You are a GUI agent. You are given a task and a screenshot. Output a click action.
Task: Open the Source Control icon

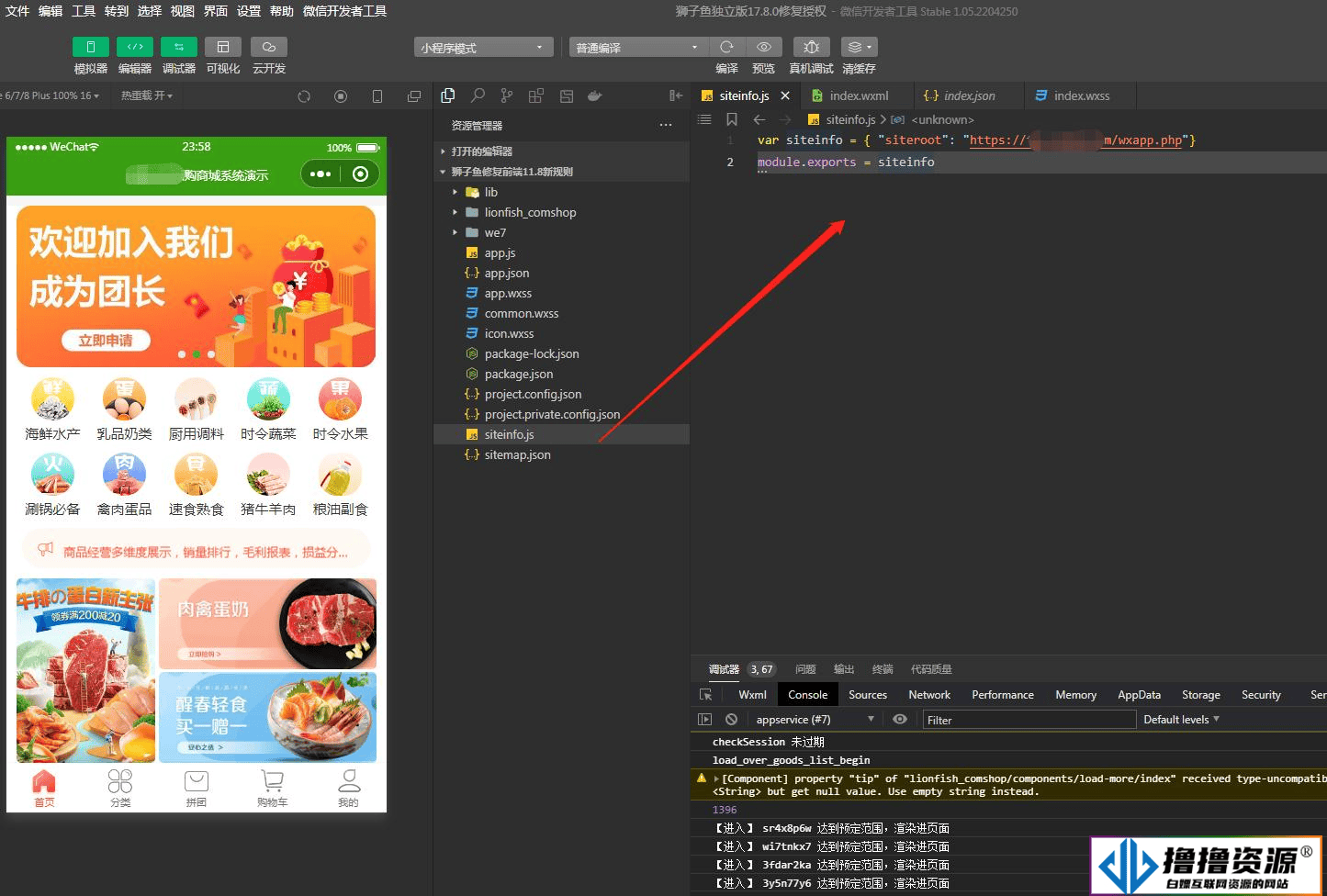pyautogui.click(x=507, y=95)
